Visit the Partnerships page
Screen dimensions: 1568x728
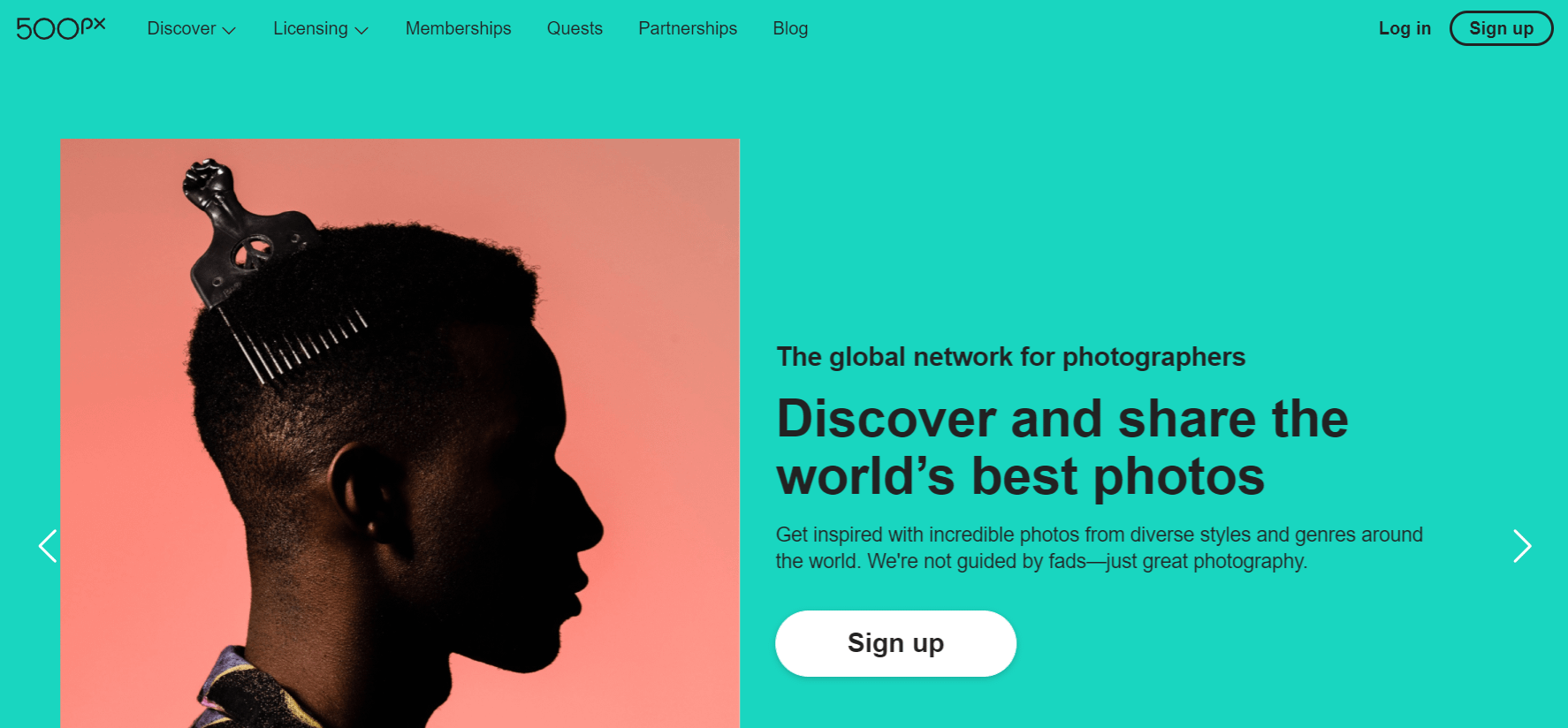click(x=687, y=28)
